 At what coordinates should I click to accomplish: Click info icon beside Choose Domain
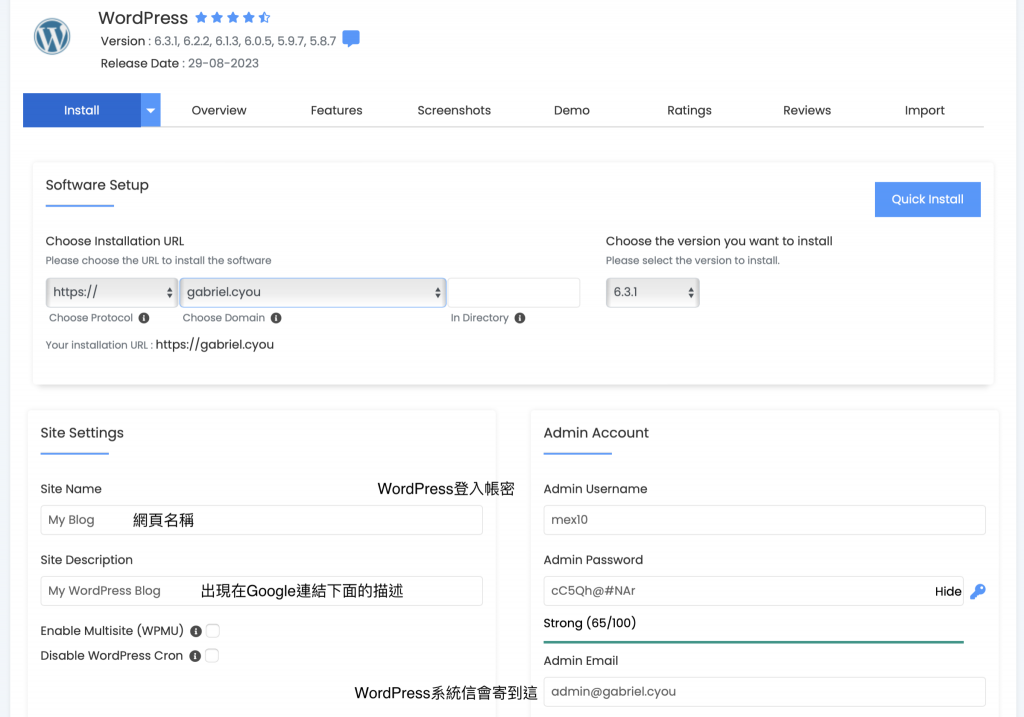point(276,318)
